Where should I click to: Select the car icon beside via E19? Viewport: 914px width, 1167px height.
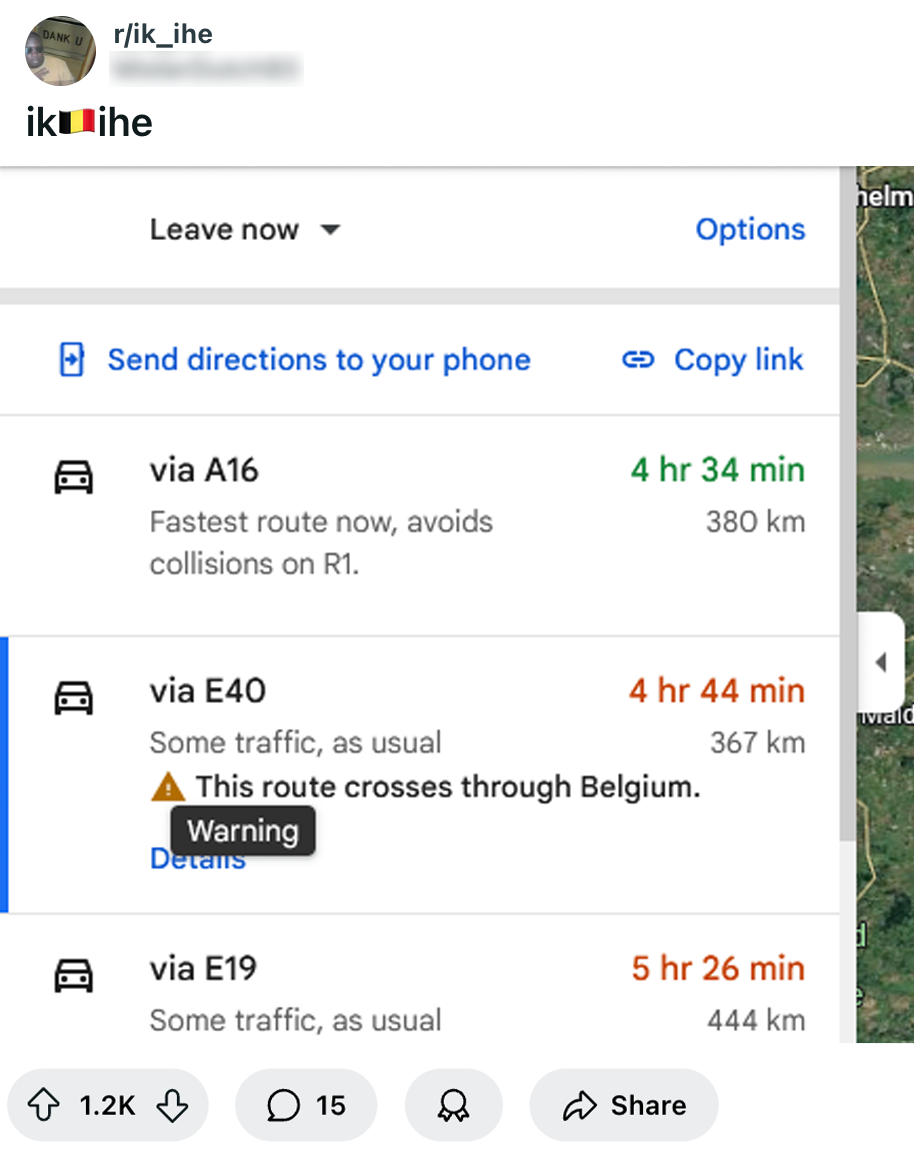[x=75, y=973]
